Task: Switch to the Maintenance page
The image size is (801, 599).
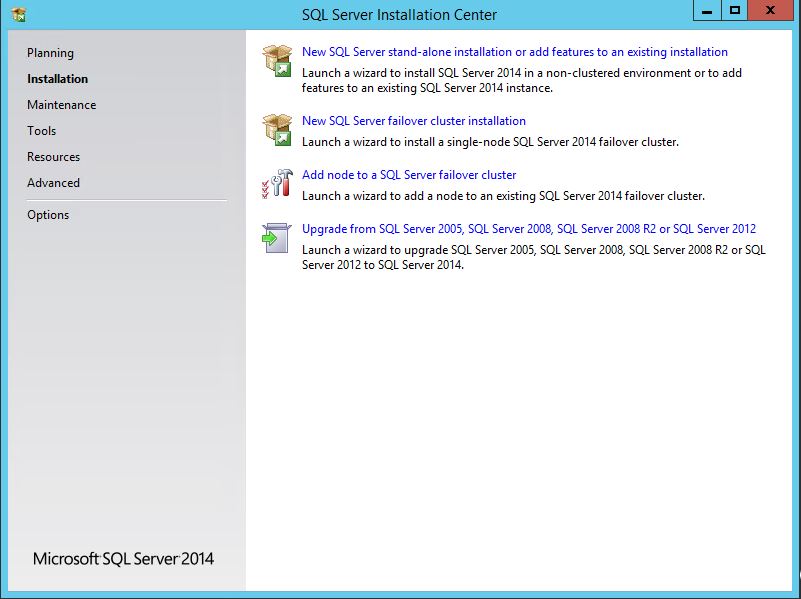Action: tap(61, 105)
